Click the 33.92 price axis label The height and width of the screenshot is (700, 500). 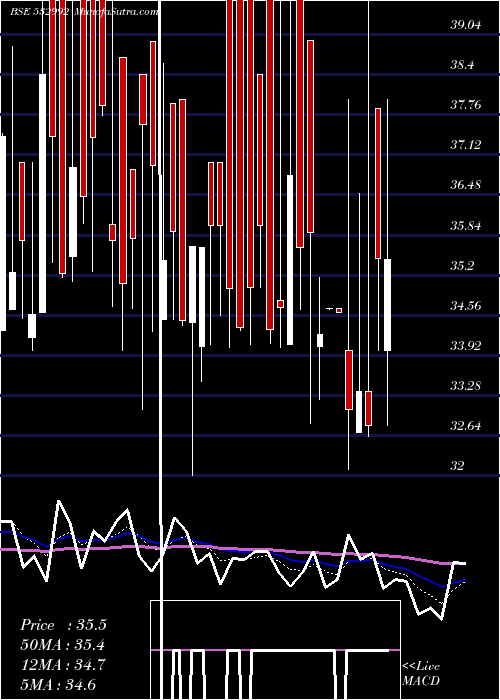(x=466, y=346)
